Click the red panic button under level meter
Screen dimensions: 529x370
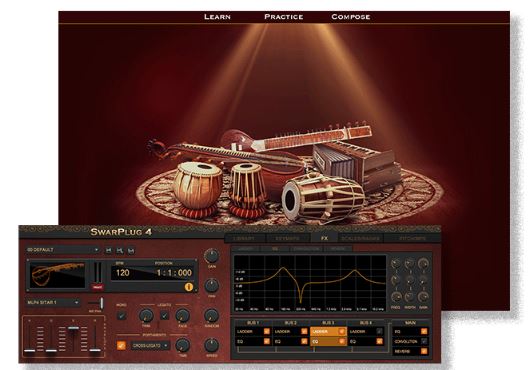pyautogui.click(x=98, y=287)
